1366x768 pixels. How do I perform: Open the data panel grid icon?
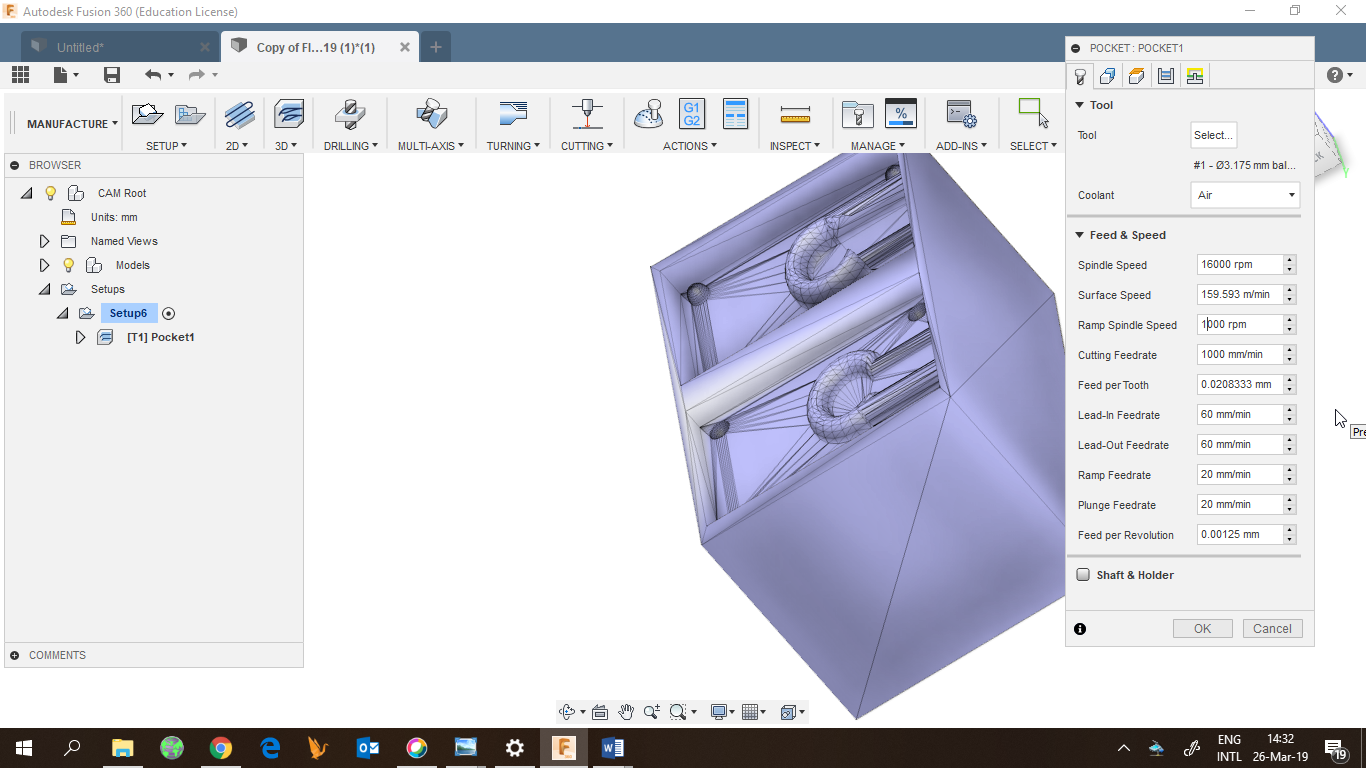(20, 75)
